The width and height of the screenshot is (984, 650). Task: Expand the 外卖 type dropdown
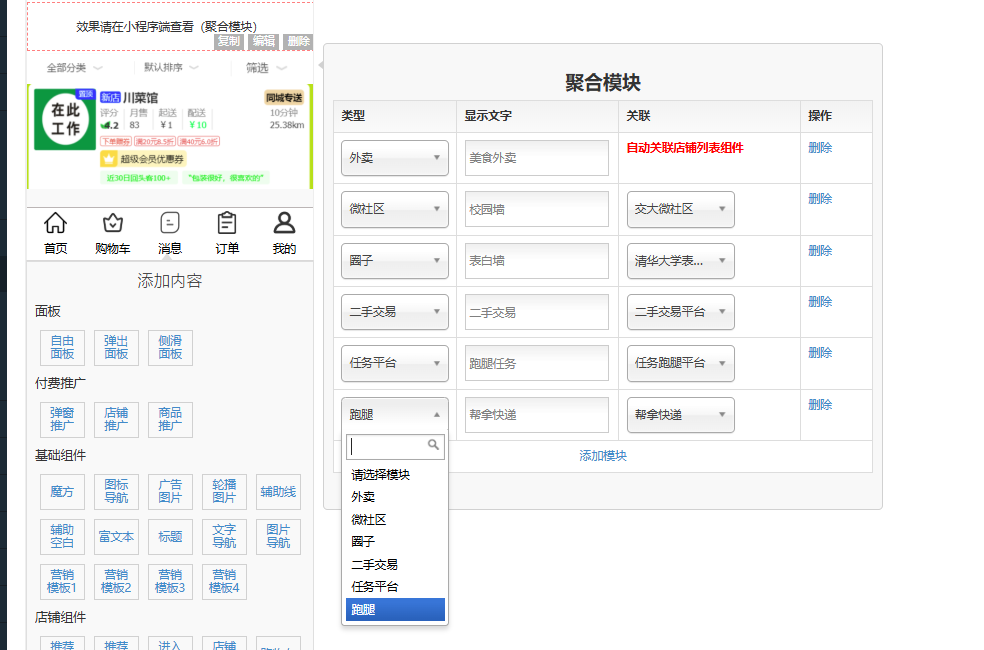coord(394,158)
